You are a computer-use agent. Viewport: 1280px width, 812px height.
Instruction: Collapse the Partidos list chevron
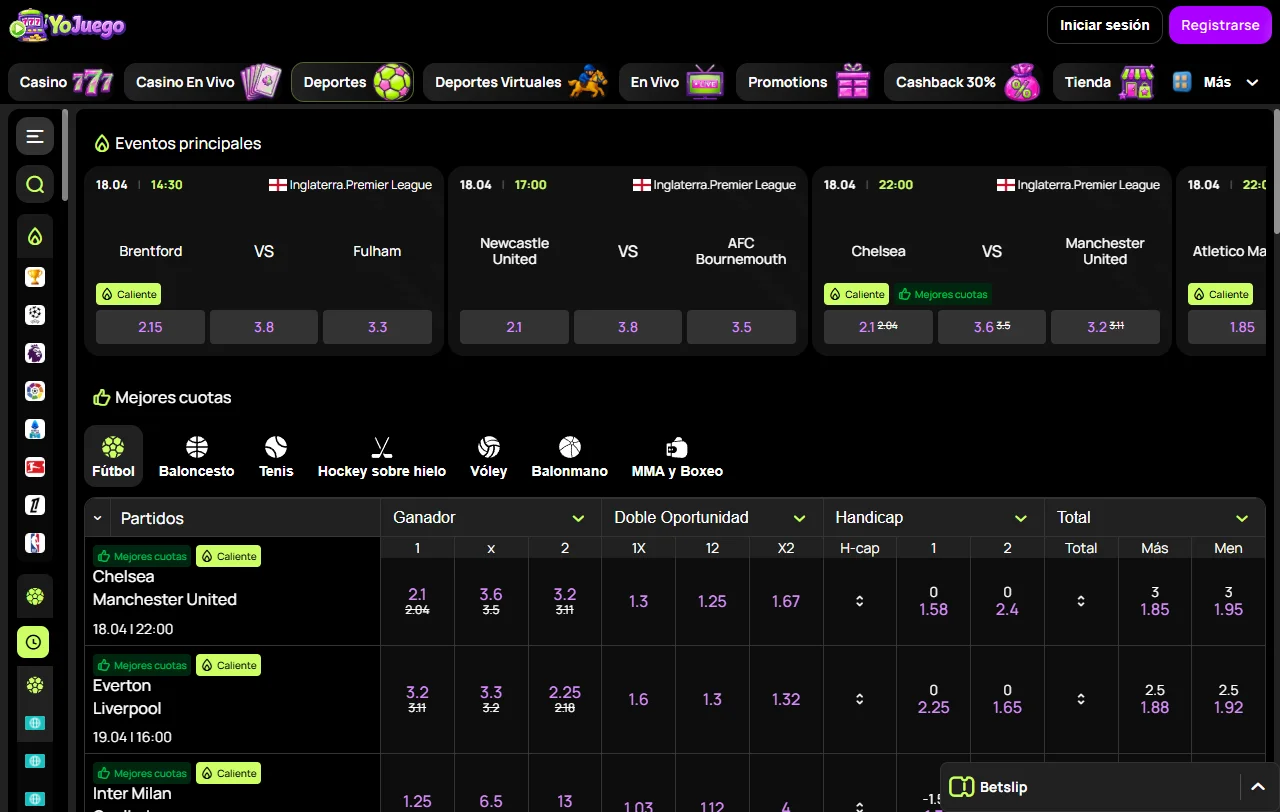pos(98,518)
